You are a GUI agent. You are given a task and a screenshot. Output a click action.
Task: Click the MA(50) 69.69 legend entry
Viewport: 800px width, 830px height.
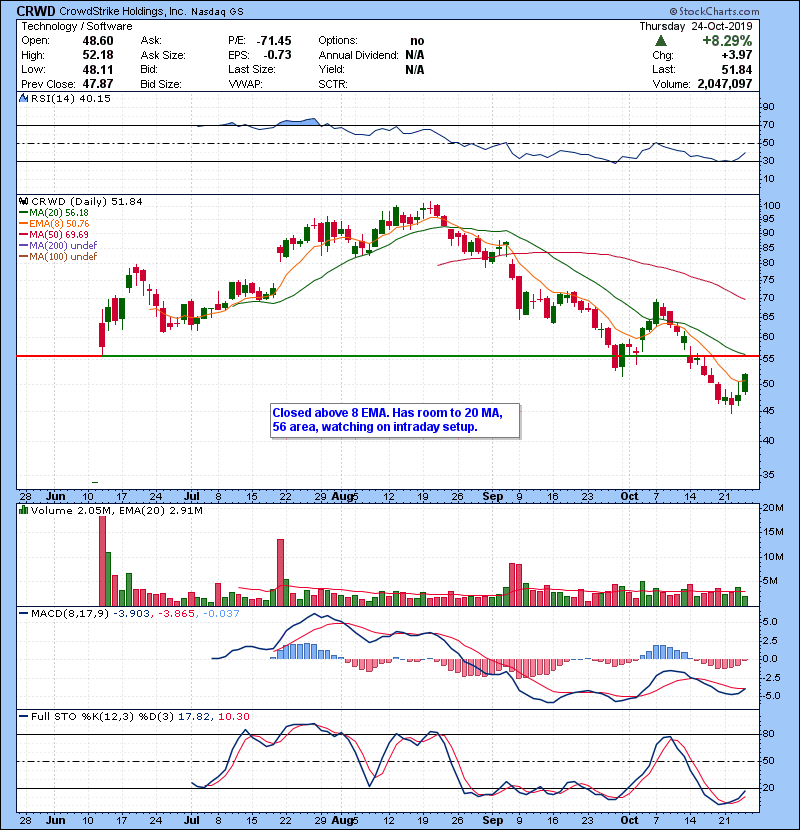[54, 234]
